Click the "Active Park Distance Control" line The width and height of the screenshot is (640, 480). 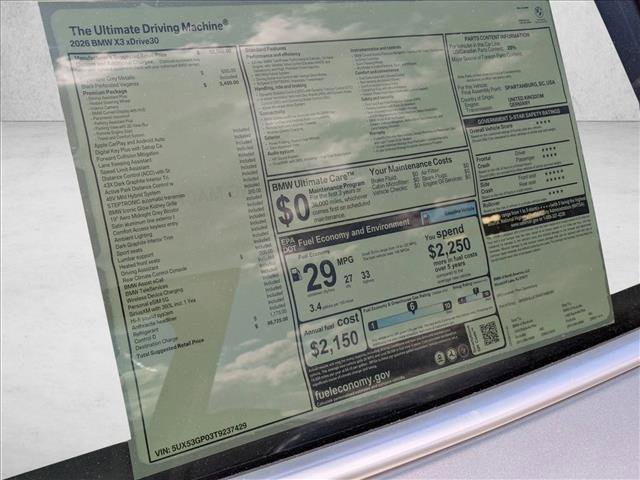(139, 188)
